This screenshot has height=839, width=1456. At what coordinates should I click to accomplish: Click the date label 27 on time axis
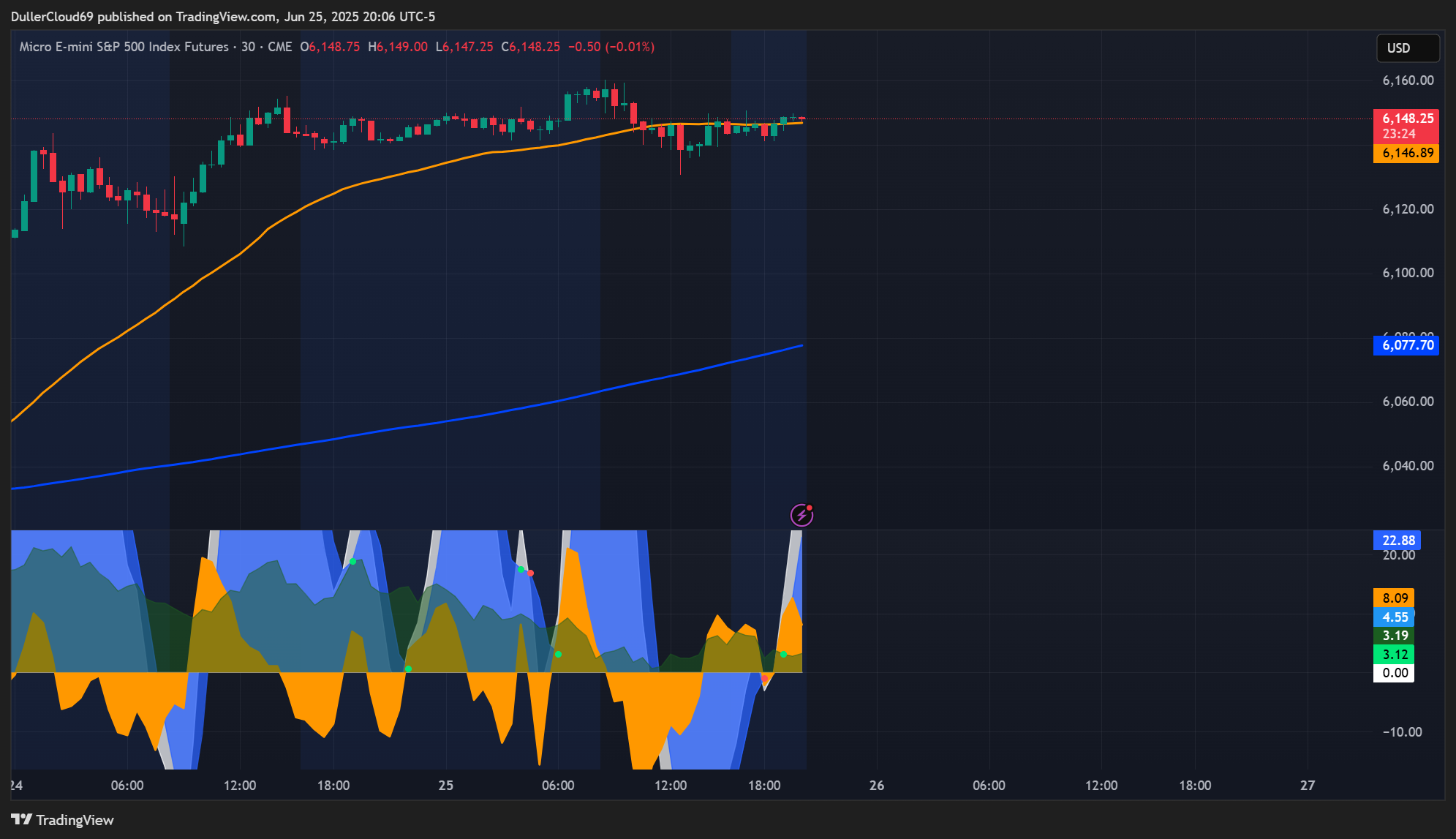pos(1307,786)
